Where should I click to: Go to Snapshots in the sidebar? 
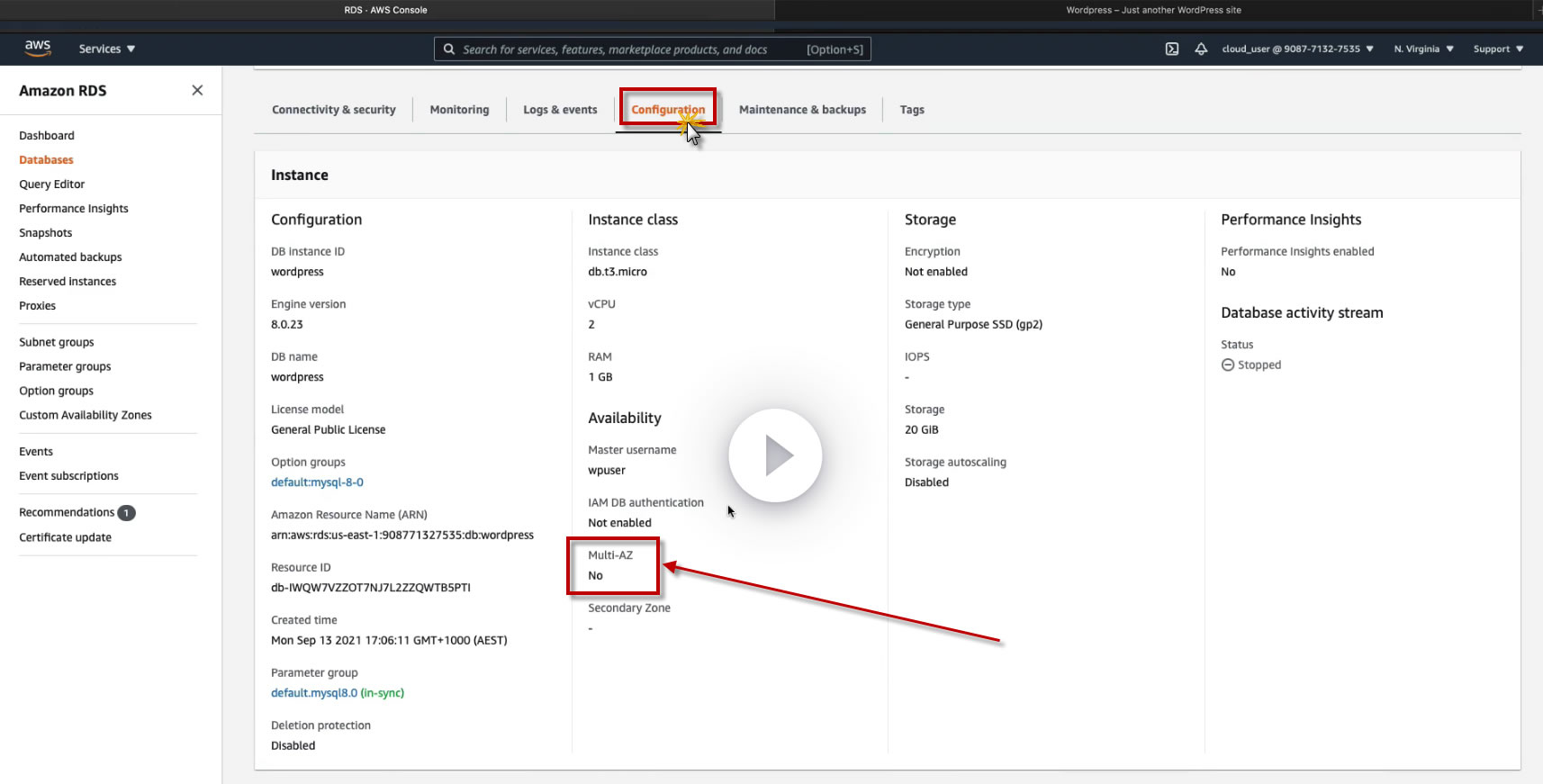coord(46,233)
